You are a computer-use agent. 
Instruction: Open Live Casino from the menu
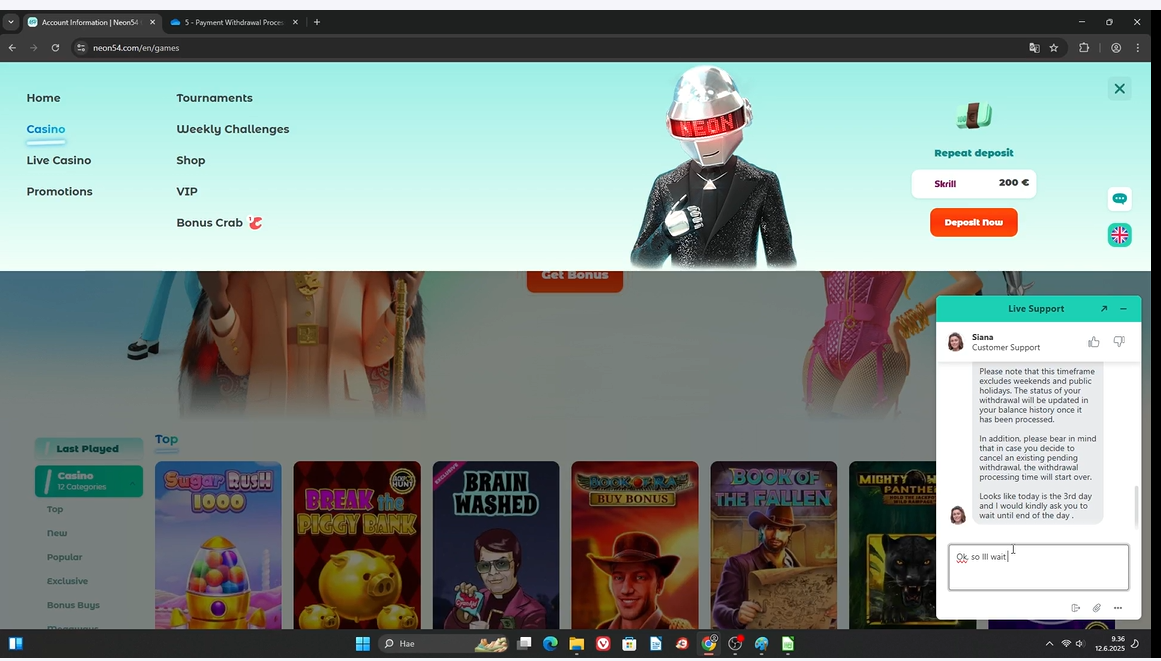click(59, 160)
